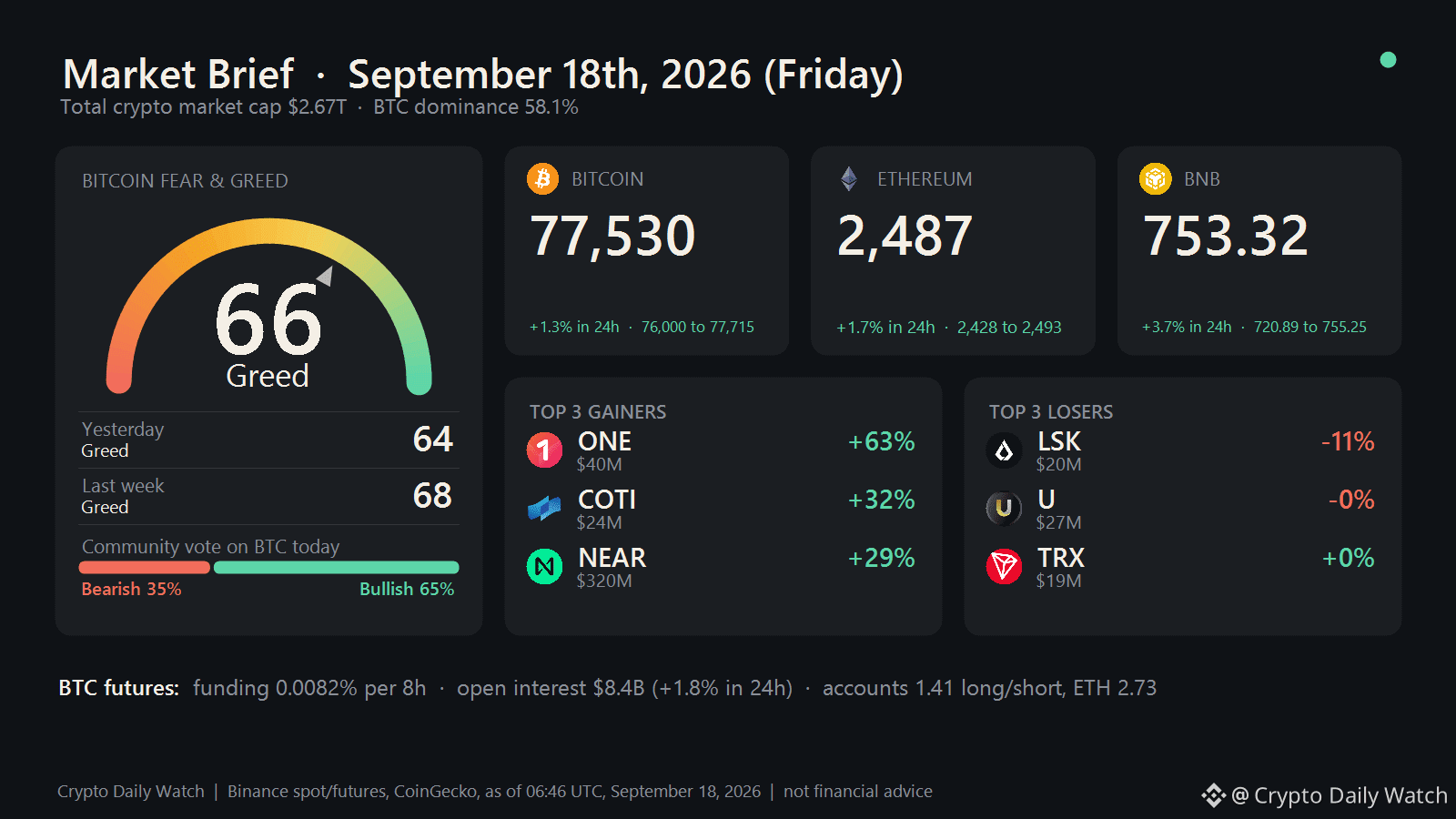
Task: Click the yellow BNB coin icon
Action: point(1156,178)
